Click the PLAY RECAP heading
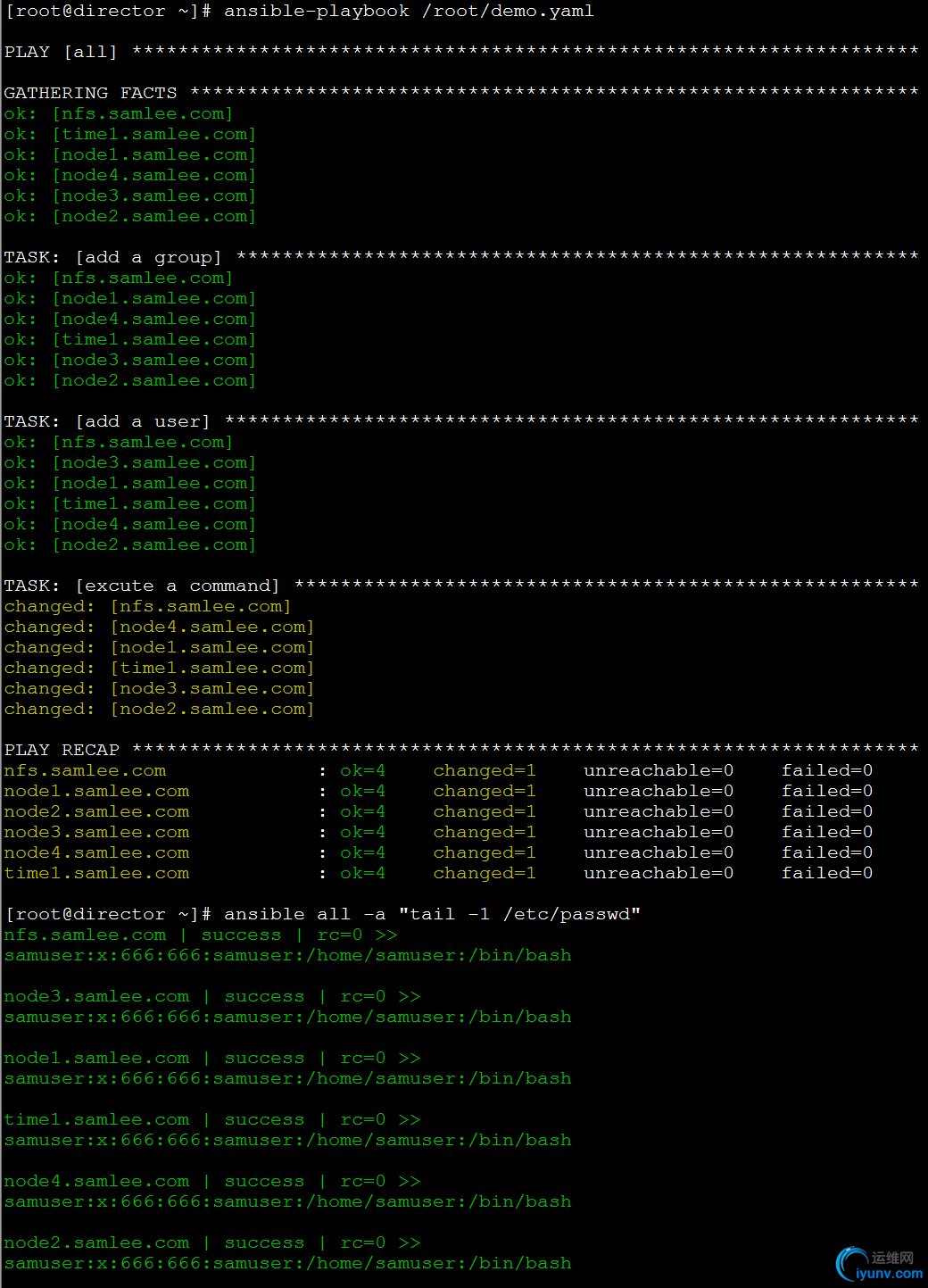The image size is (928, 1288). click(x=62, y=750)
